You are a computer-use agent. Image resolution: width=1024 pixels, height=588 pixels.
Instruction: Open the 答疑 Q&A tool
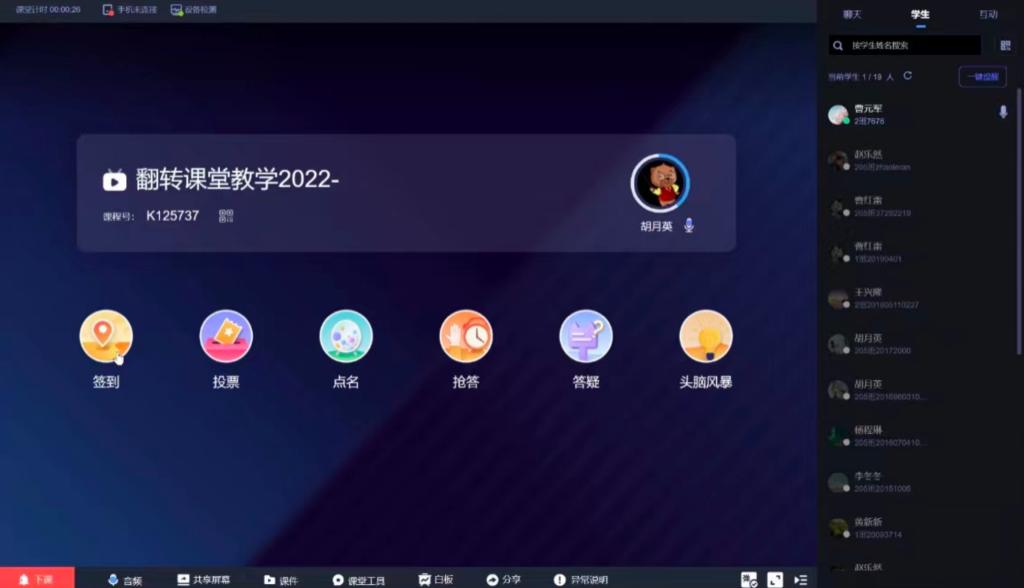[x=586, y=337]
